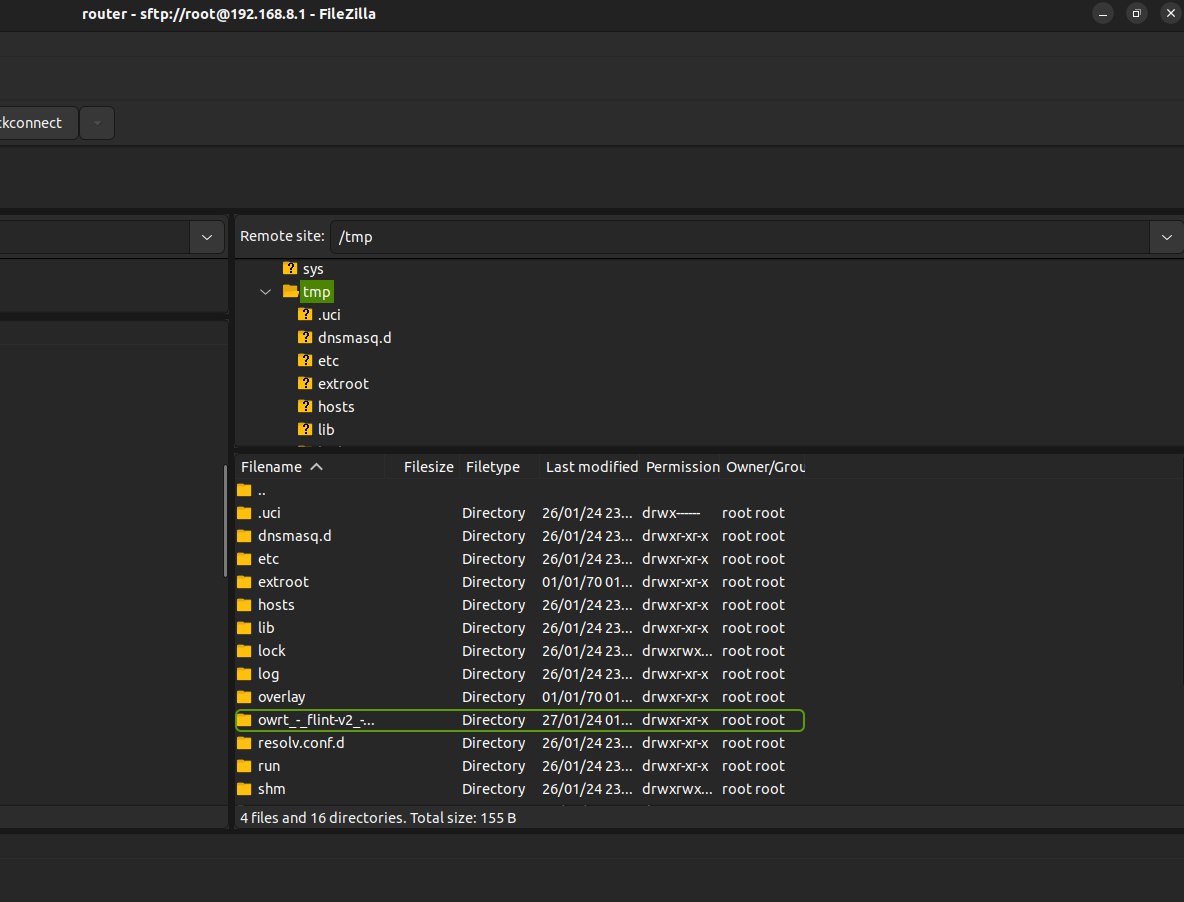The width and height of the screenshot is (1184, 902).
Task: Collapse the tmp folder in remote tree
Action: click(265, 292)
